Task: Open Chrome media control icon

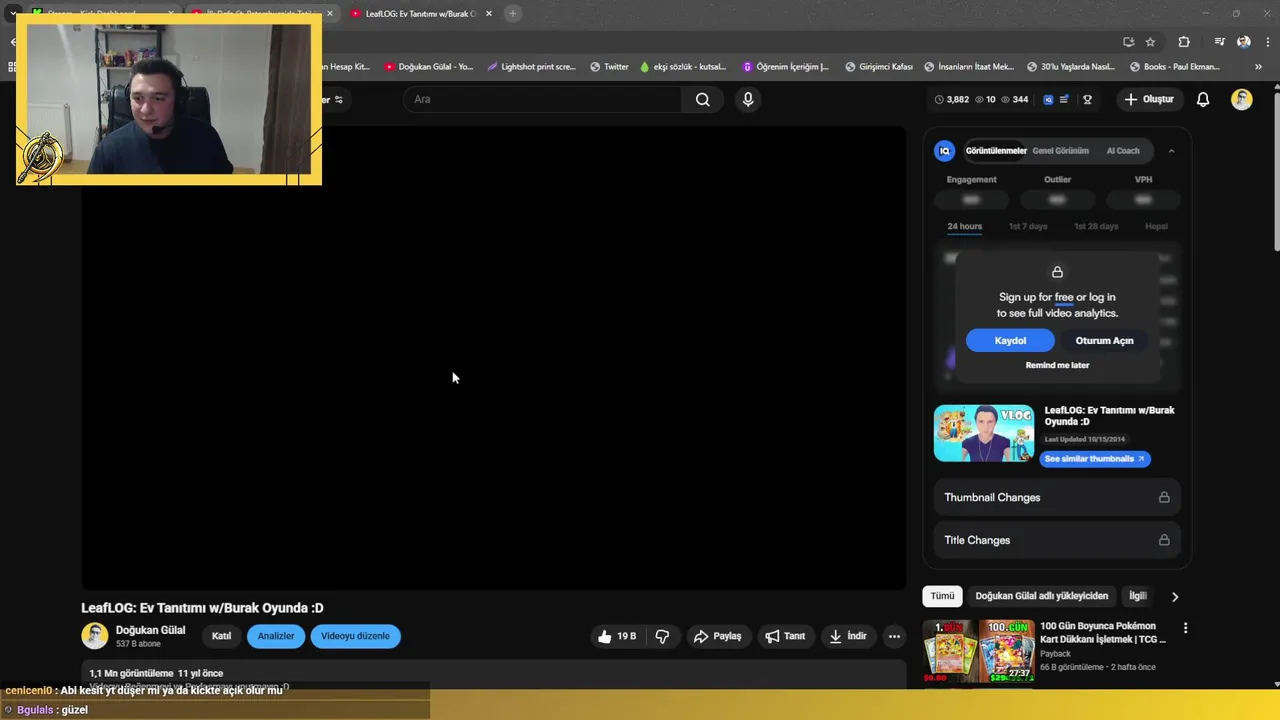Action: 1219,42
